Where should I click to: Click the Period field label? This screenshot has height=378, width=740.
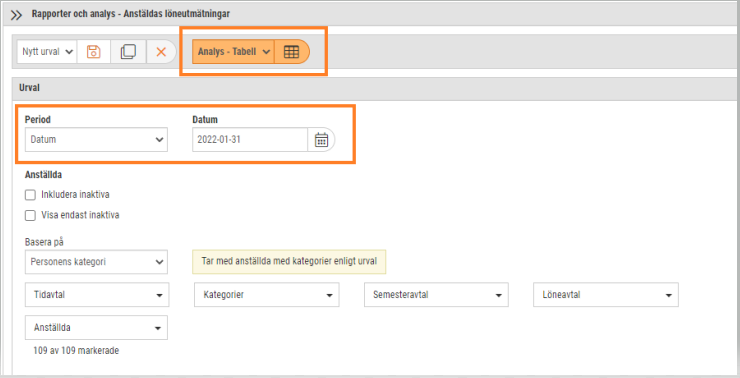coord(37,120)
